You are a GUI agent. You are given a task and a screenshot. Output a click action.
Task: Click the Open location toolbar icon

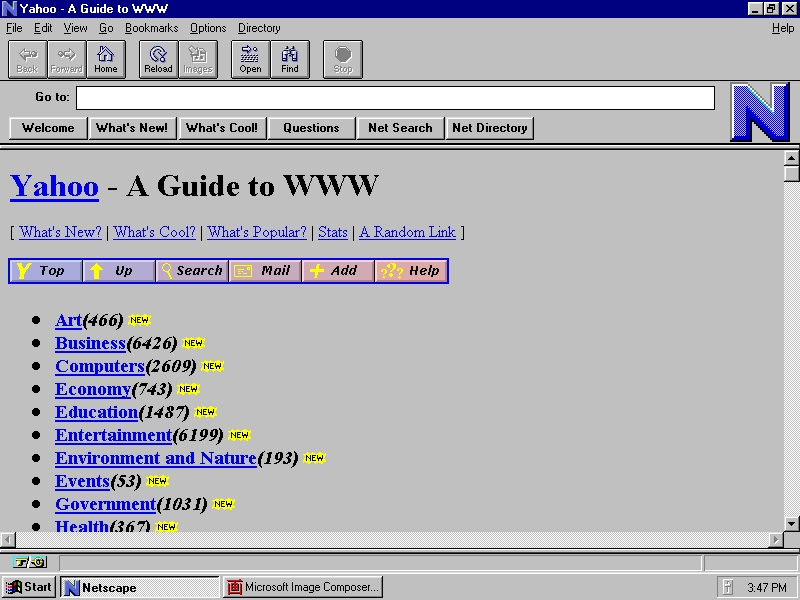249,59
